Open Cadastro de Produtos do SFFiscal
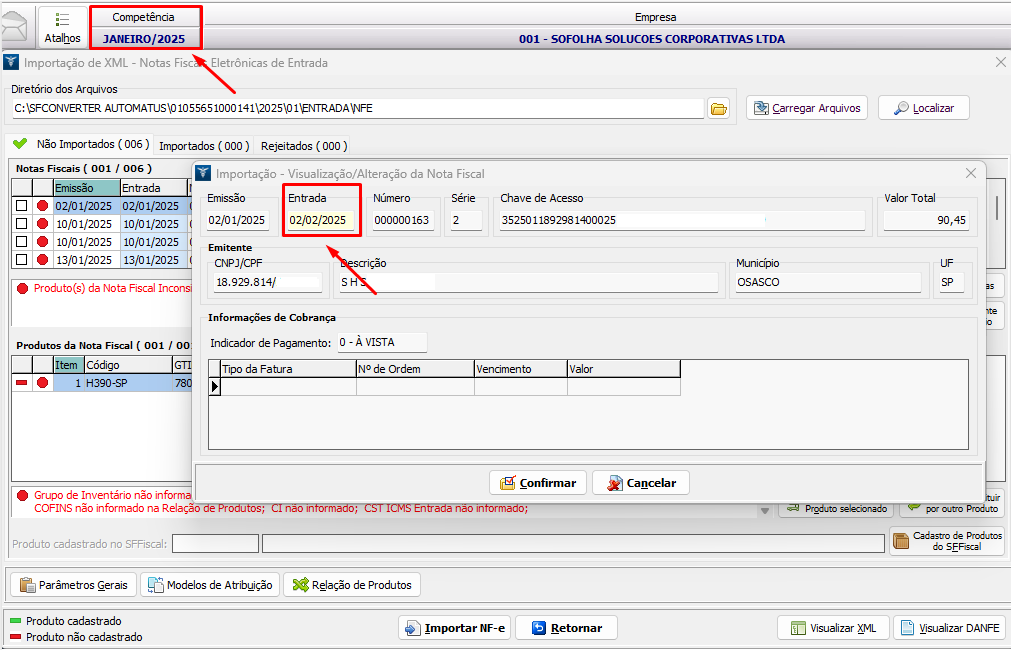Screen dimensions: 1011x650 946,541
